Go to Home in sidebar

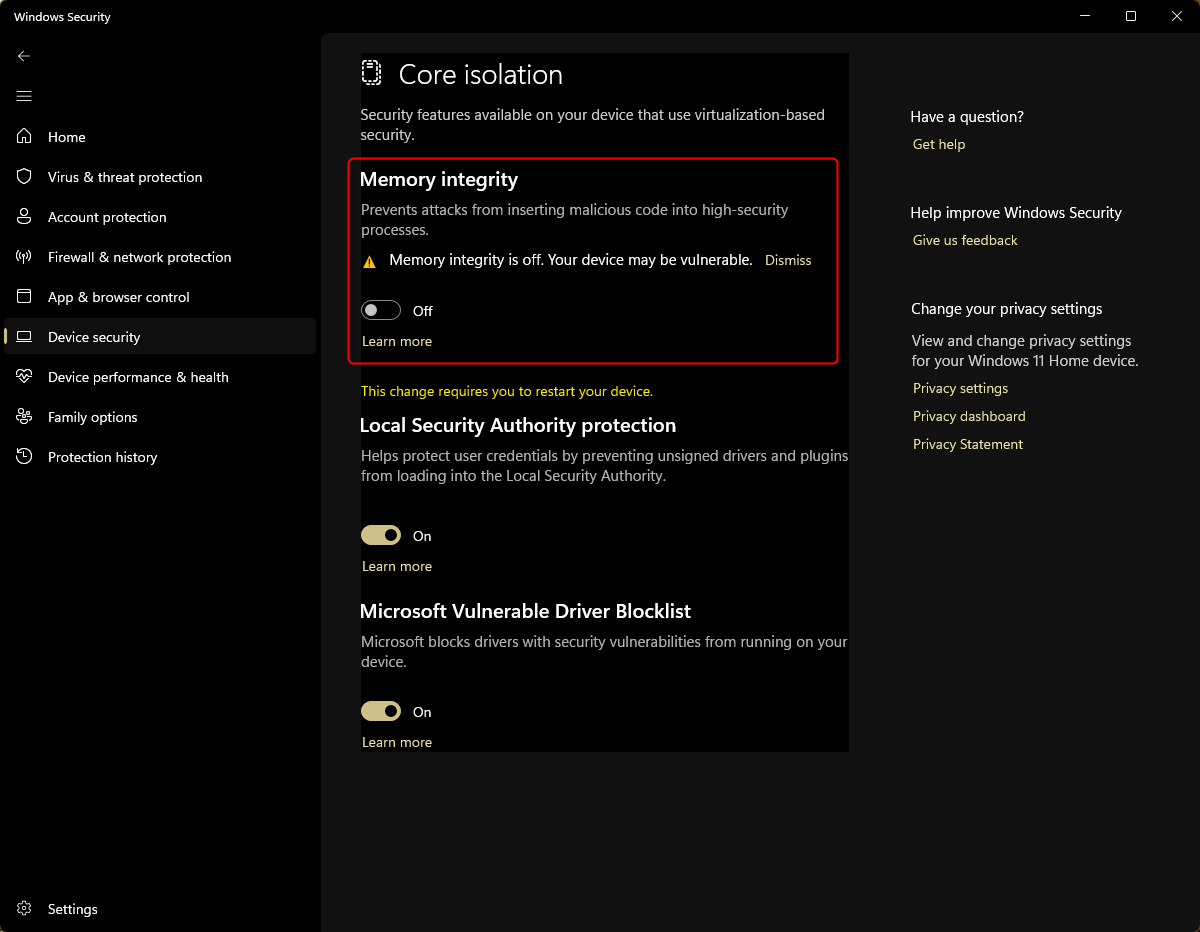point(160,137)
